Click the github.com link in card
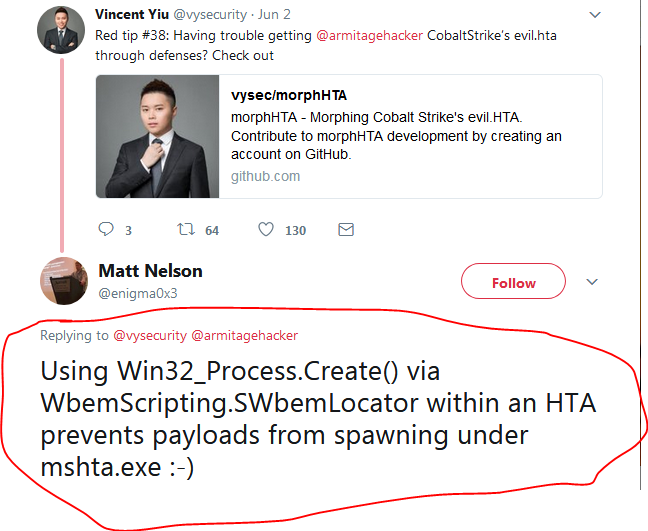The image size is (648, 531). 265,176
